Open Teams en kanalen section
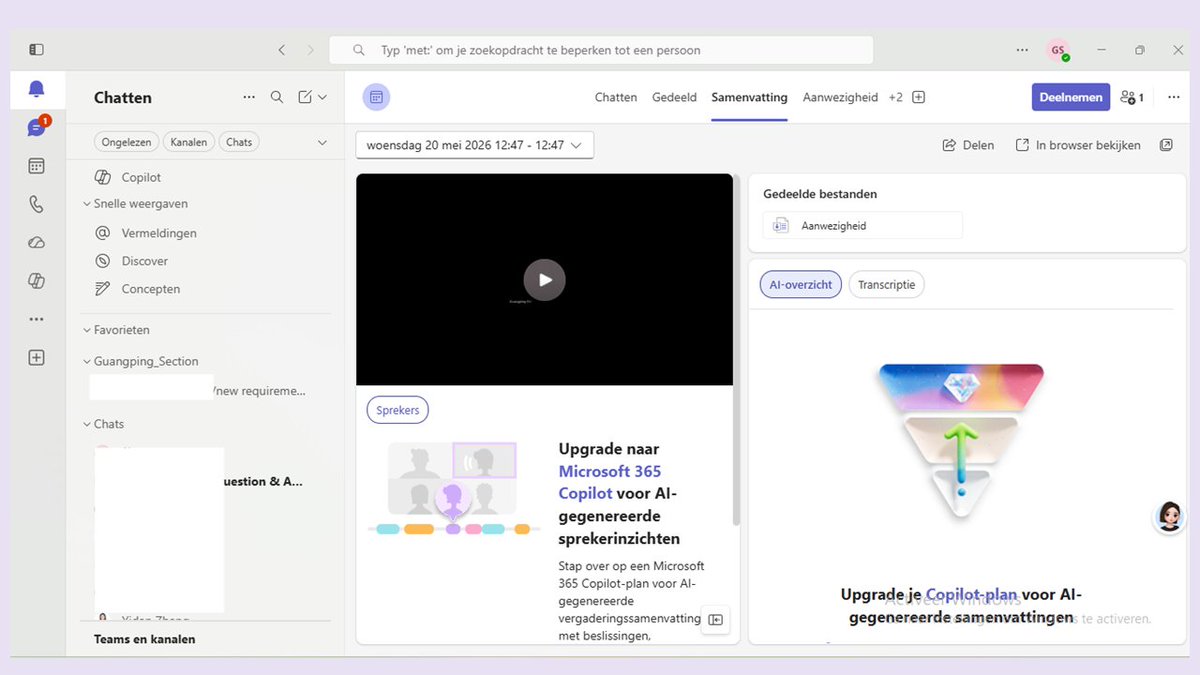 pyautogui.click(x=144, y=639)
